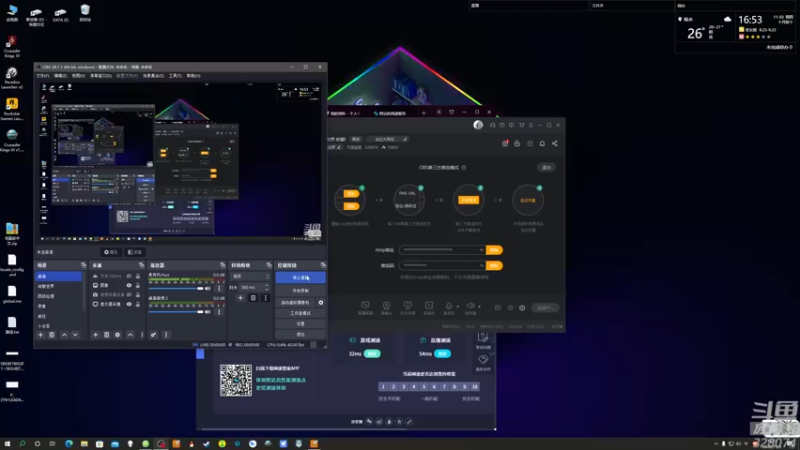The image size is (800, 450).
Task: Toggle visibility of image source in OBS
Action: coord(129,285)
